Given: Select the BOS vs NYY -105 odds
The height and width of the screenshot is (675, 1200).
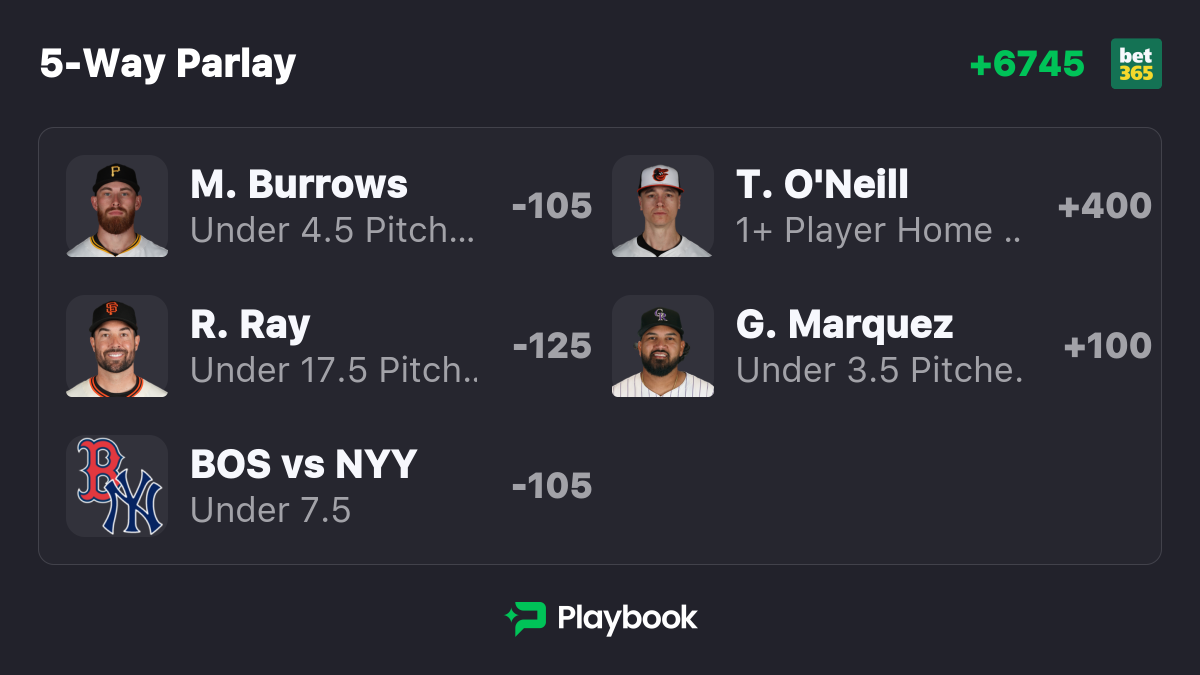Looking at the screenshot, I should pos(552,486).
